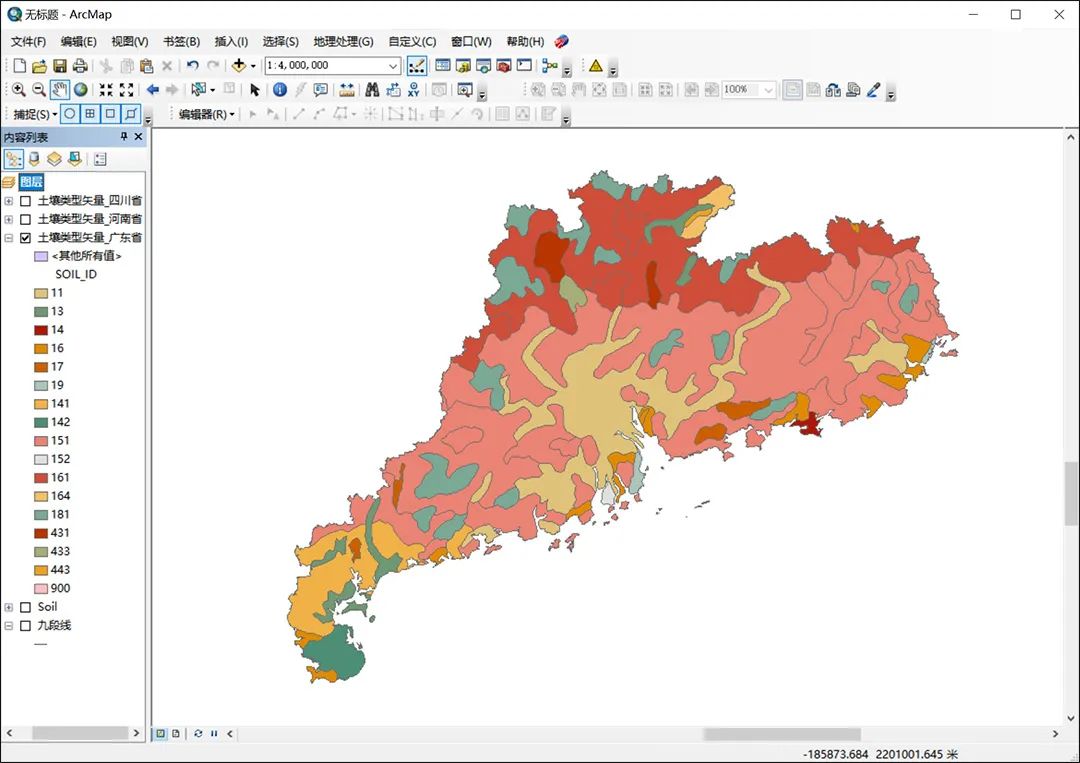Select the Measure ruler tool
The width and height of the screenshot is (1080, 763).
point(346,90)
